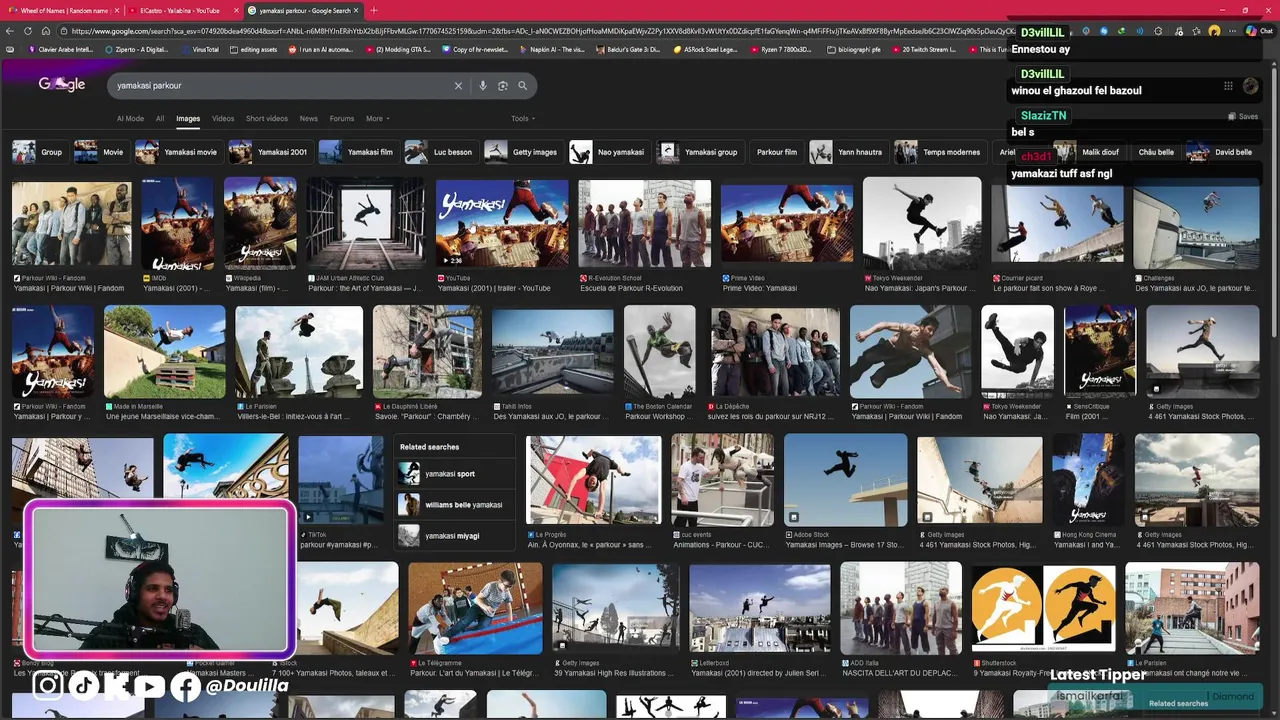The width and height of the screenshot is (1280, 720).
Task: Expand the Tools filter dropdown
Action: [523, 118]
